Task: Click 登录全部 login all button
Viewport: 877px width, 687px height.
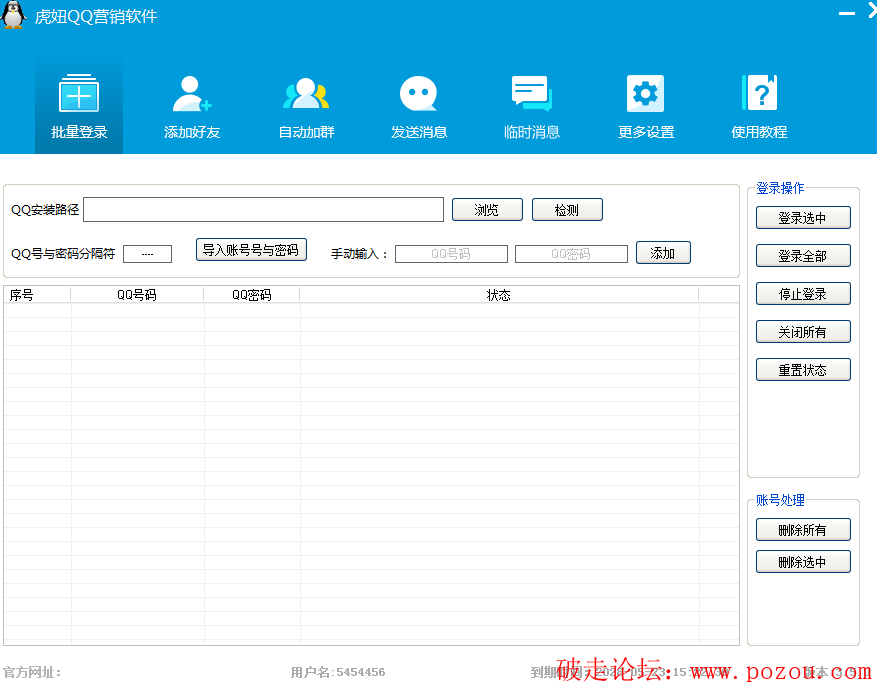Action: point(803,256)
